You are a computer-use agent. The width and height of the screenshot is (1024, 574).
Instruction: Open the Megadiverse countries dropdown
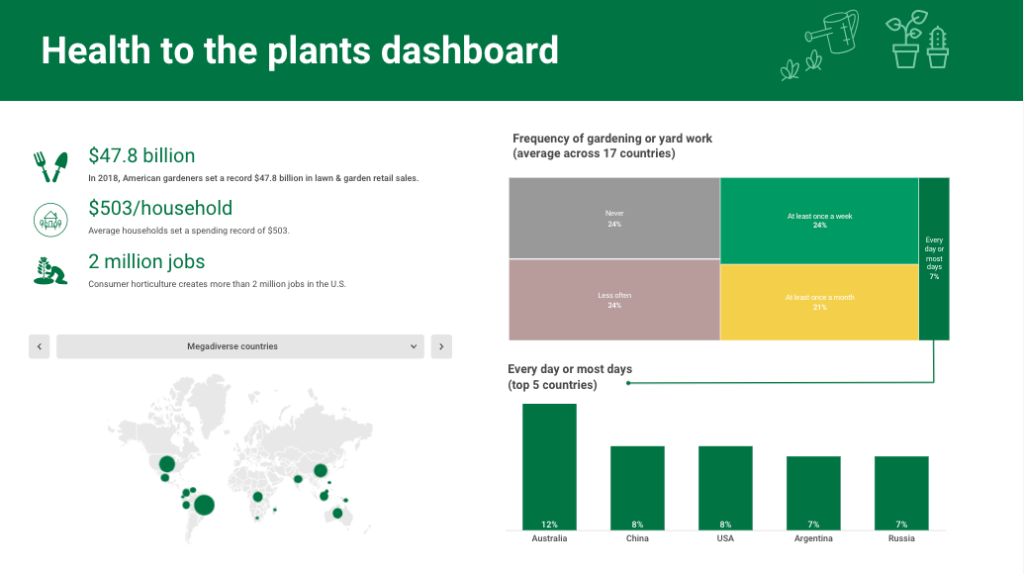click(240, 347)
